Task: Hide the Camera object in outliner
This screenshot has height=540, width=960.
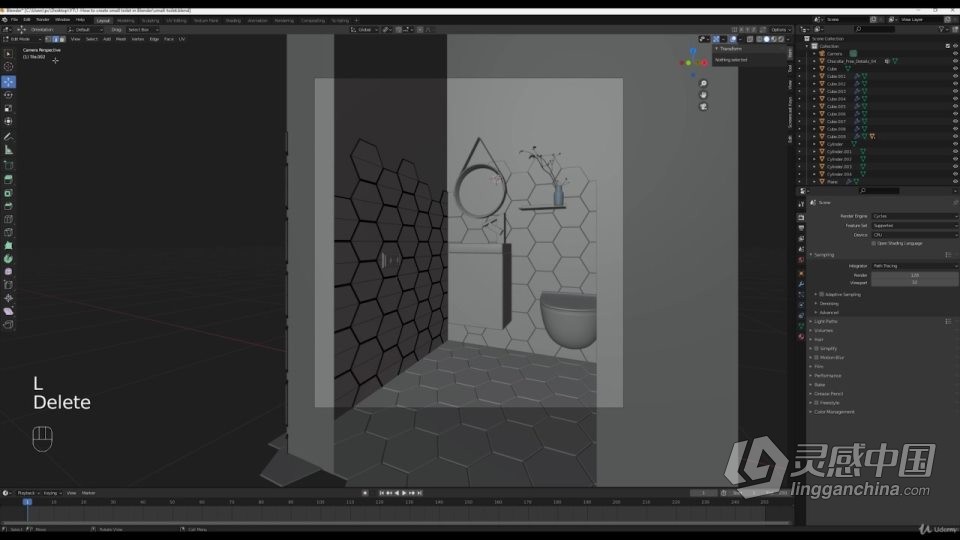Action: (x=955, y=54)
